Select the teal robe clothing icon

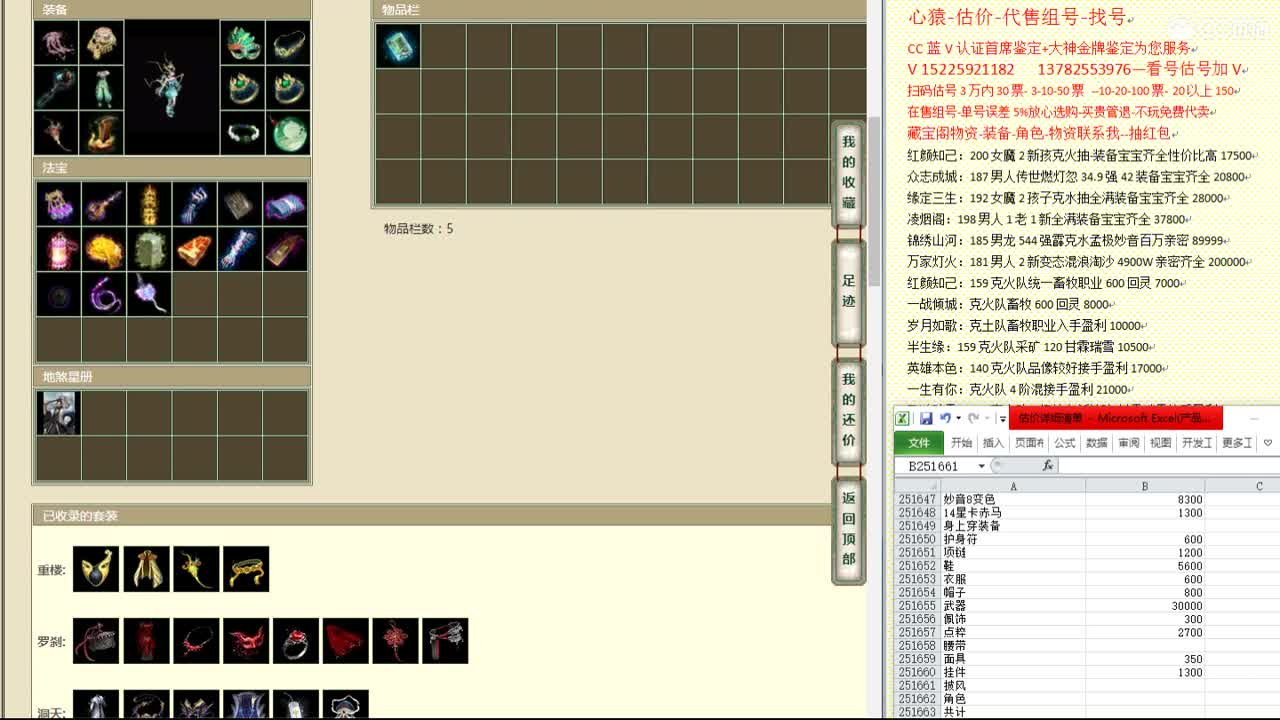click(101, 88)
